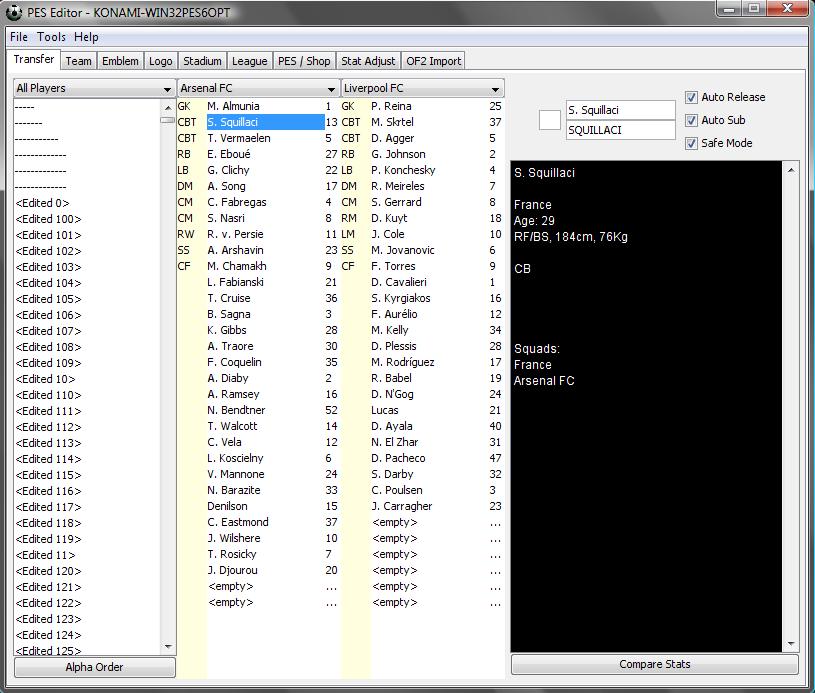This screenshot has height=693, width=815.
Task: Select N. Bendtner in Arsenal list
Action: click(258, 410)
